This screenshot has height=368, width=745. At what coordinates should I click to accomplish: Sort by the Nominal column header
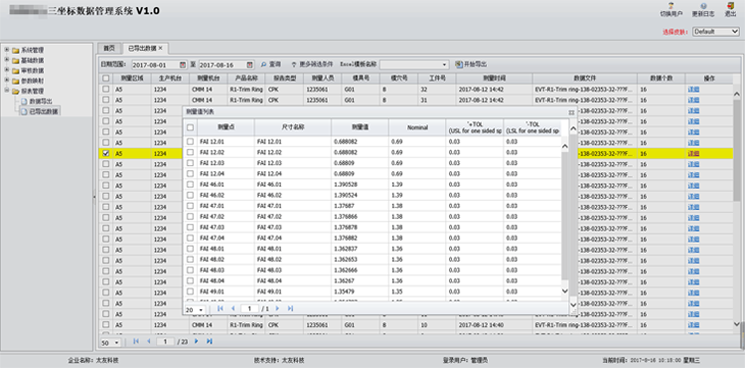417,127
